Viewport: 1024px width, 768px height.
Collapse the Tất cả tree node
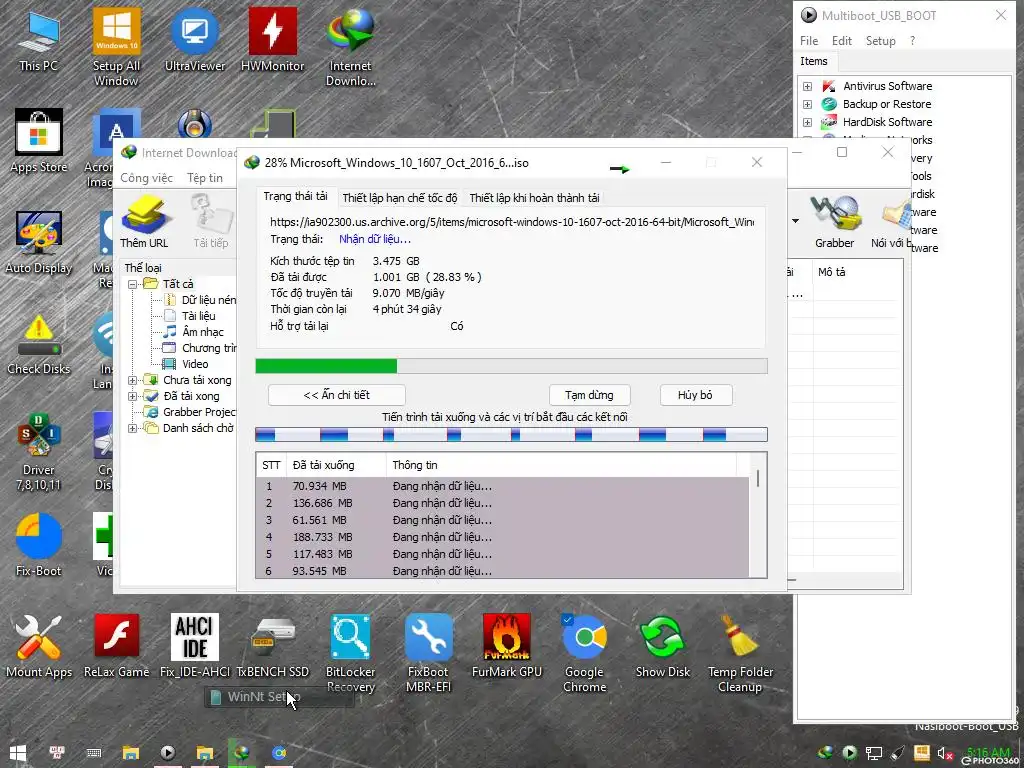point(133,284)
